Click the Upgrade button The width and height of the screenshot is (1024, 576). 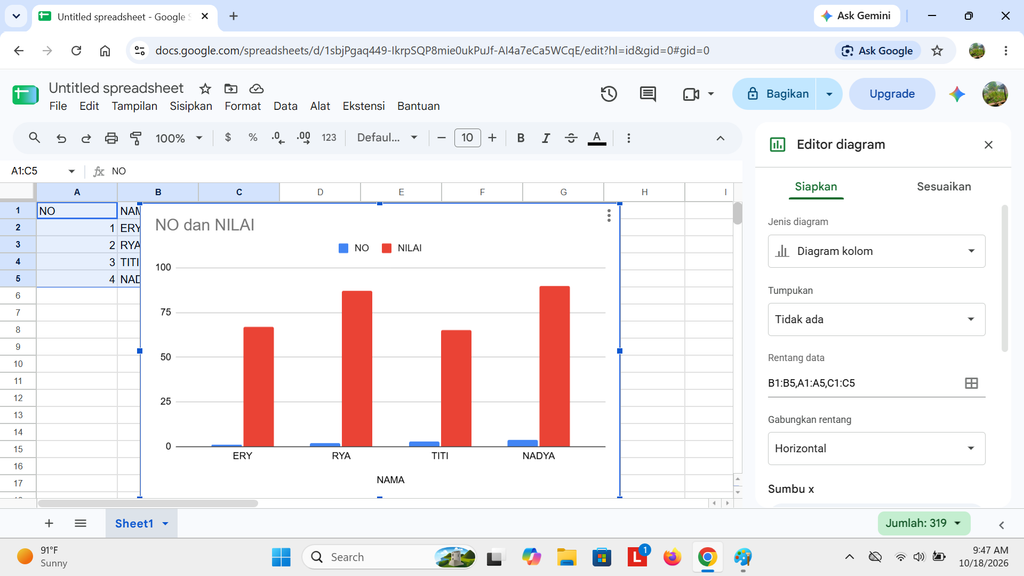click(891, 94)
